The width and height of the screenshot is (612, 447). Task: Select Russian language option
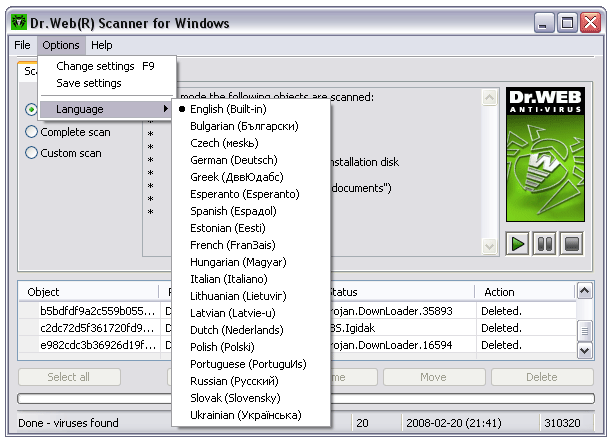[x=251, y=381]
